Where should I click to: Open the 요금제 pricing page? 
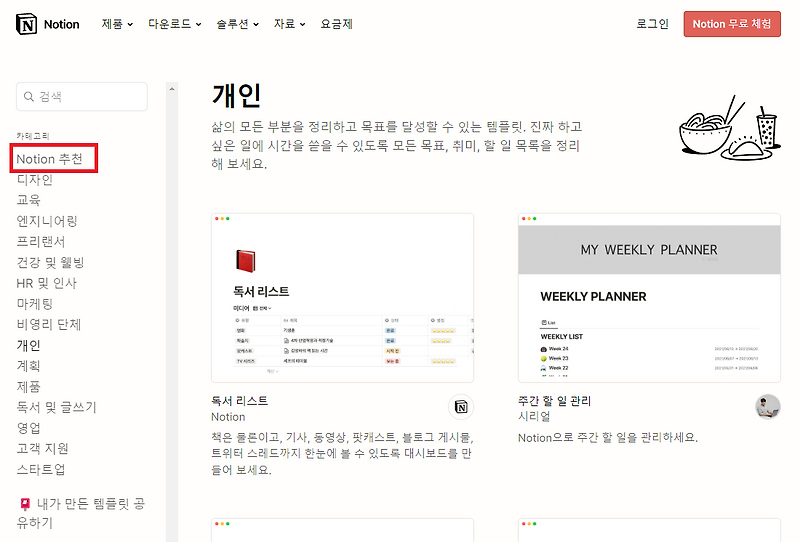pos(336,24)
